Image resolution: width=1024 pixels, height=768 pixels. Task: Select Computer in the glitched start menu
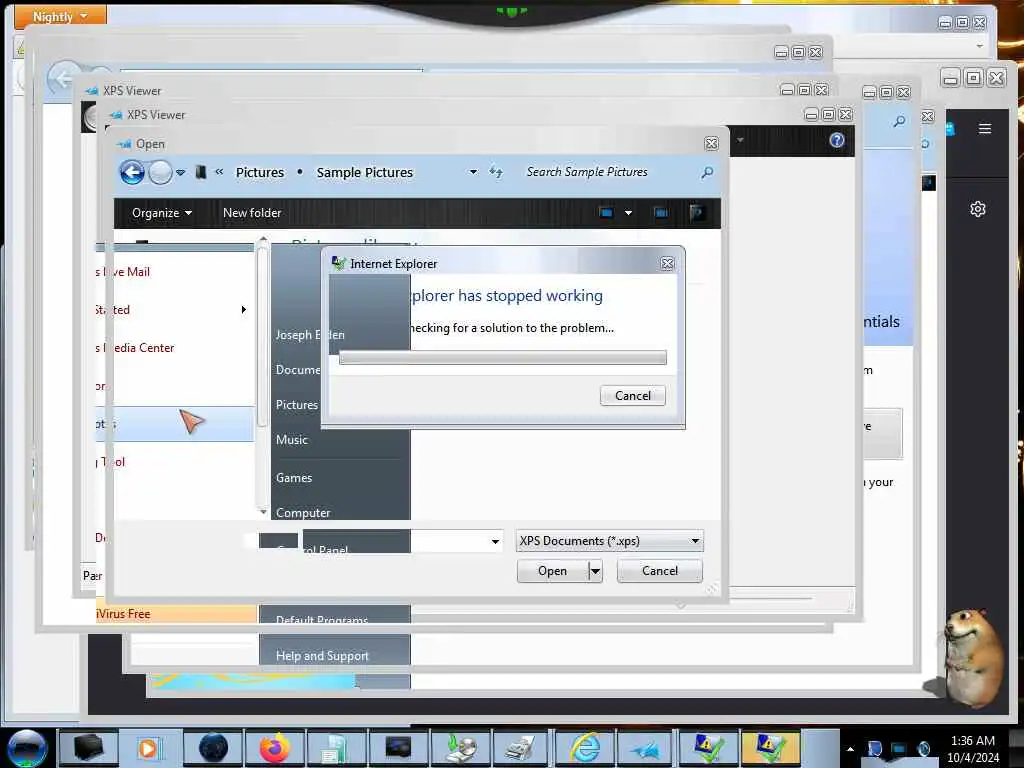coord(303,513)
